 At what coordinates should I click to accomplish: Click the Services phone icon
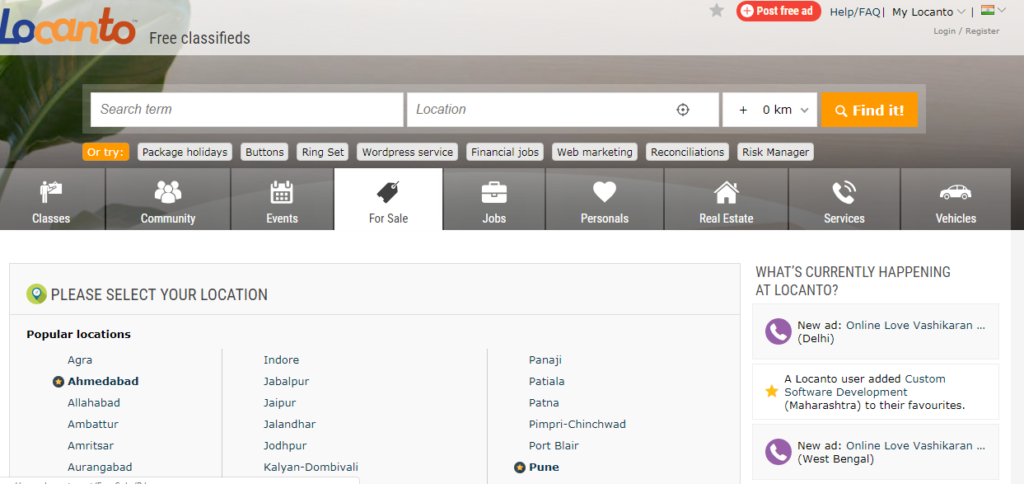pos(844,192)
